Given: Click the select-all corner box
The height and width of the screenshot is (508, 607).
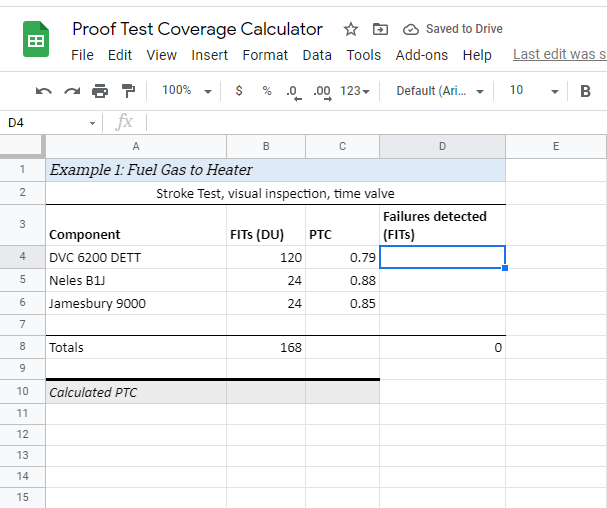Looking at the screenshot, I should click(22, 146).
